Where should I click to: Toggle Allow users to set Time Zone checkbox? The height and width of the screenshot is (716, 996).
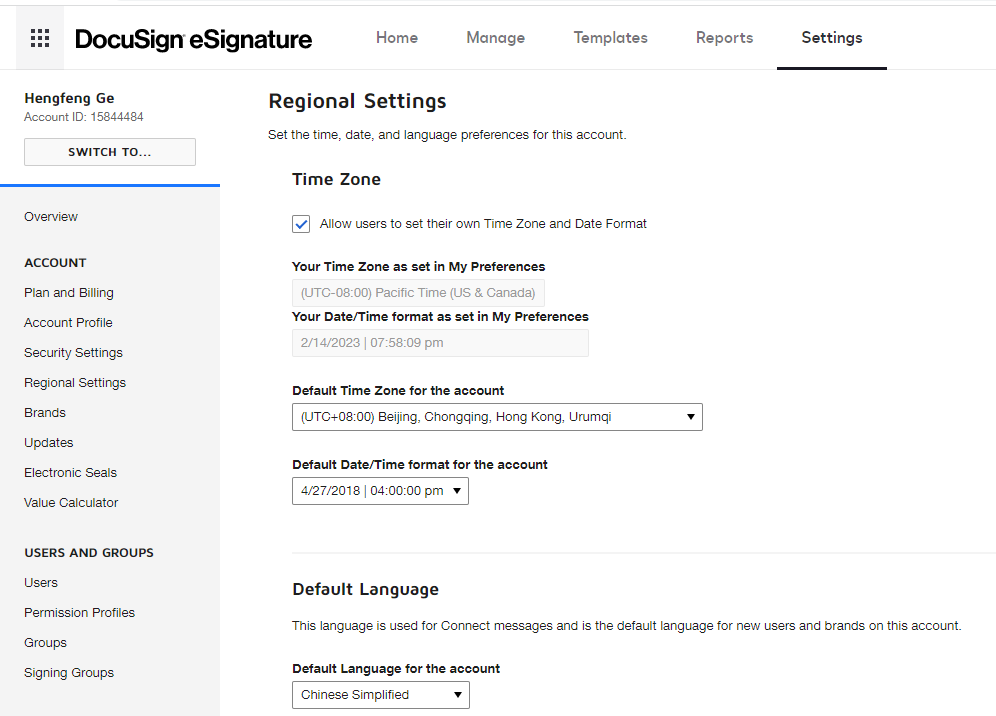click(x=301, y=224)
